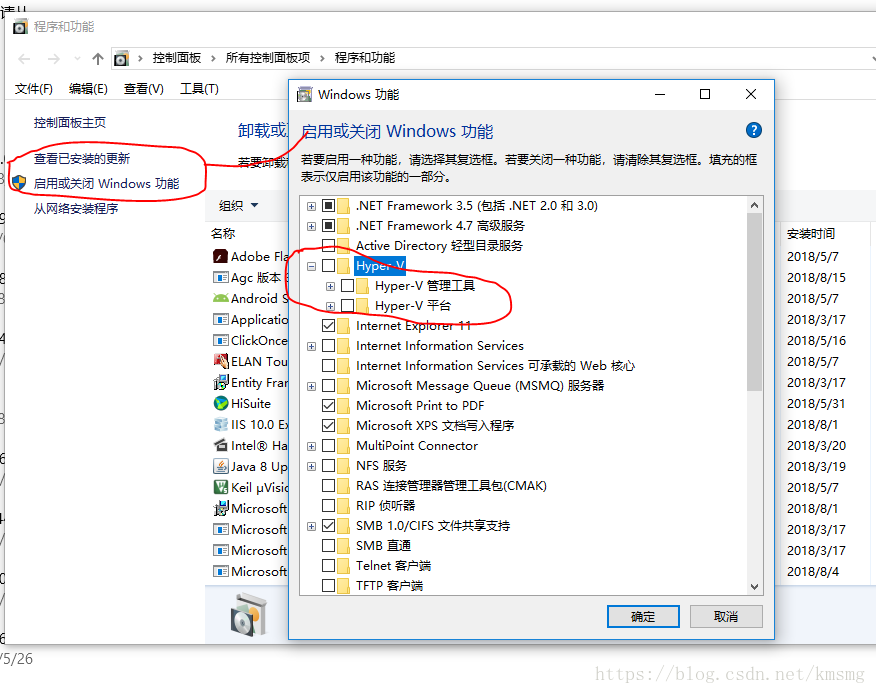The width and height of the screenshot is (876, 694).
Task: Uncheck Internet Explorer 11 checkbox
Action: point(328,326)
